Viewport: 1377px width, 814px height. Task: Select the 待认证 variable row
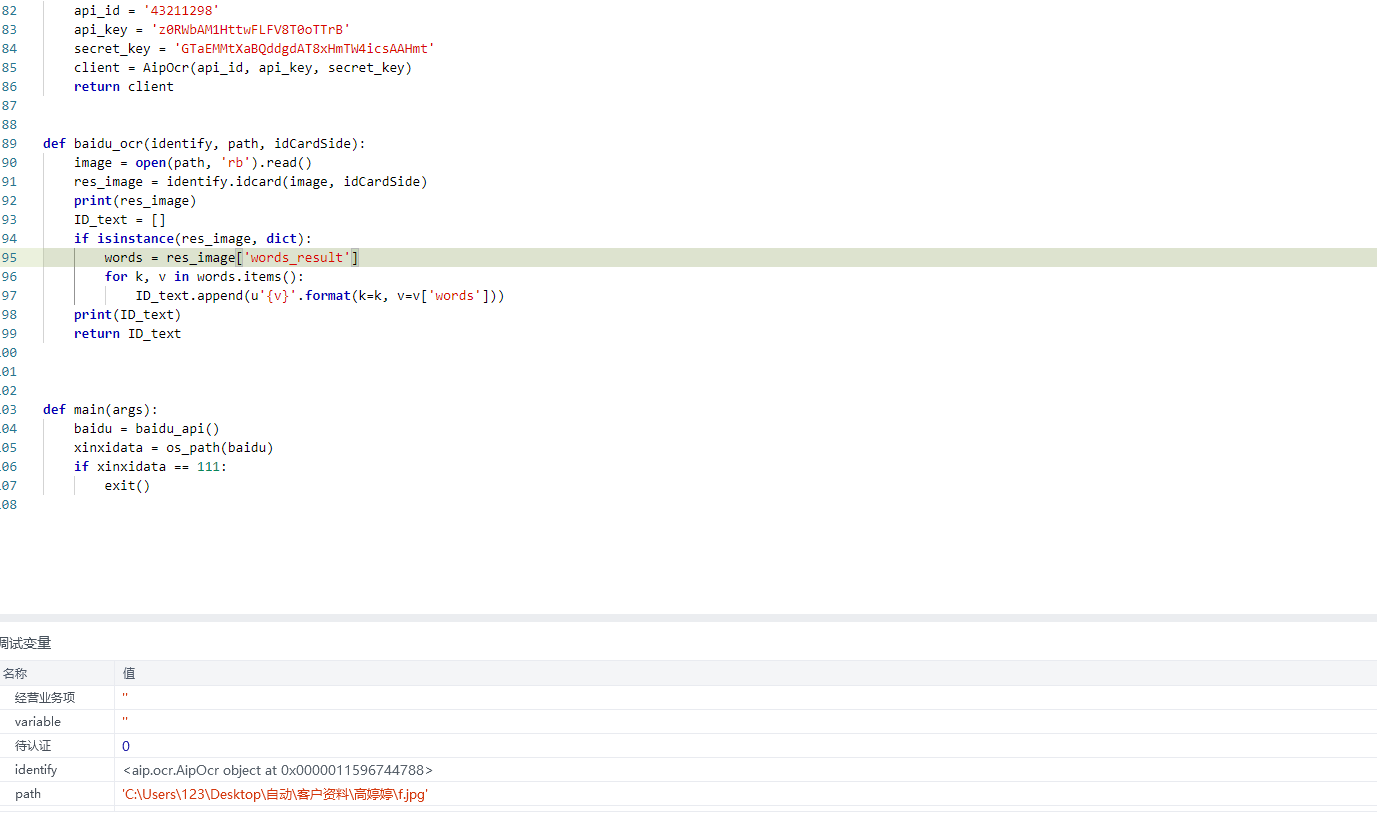pyautogui.click(x=33, y=745)
